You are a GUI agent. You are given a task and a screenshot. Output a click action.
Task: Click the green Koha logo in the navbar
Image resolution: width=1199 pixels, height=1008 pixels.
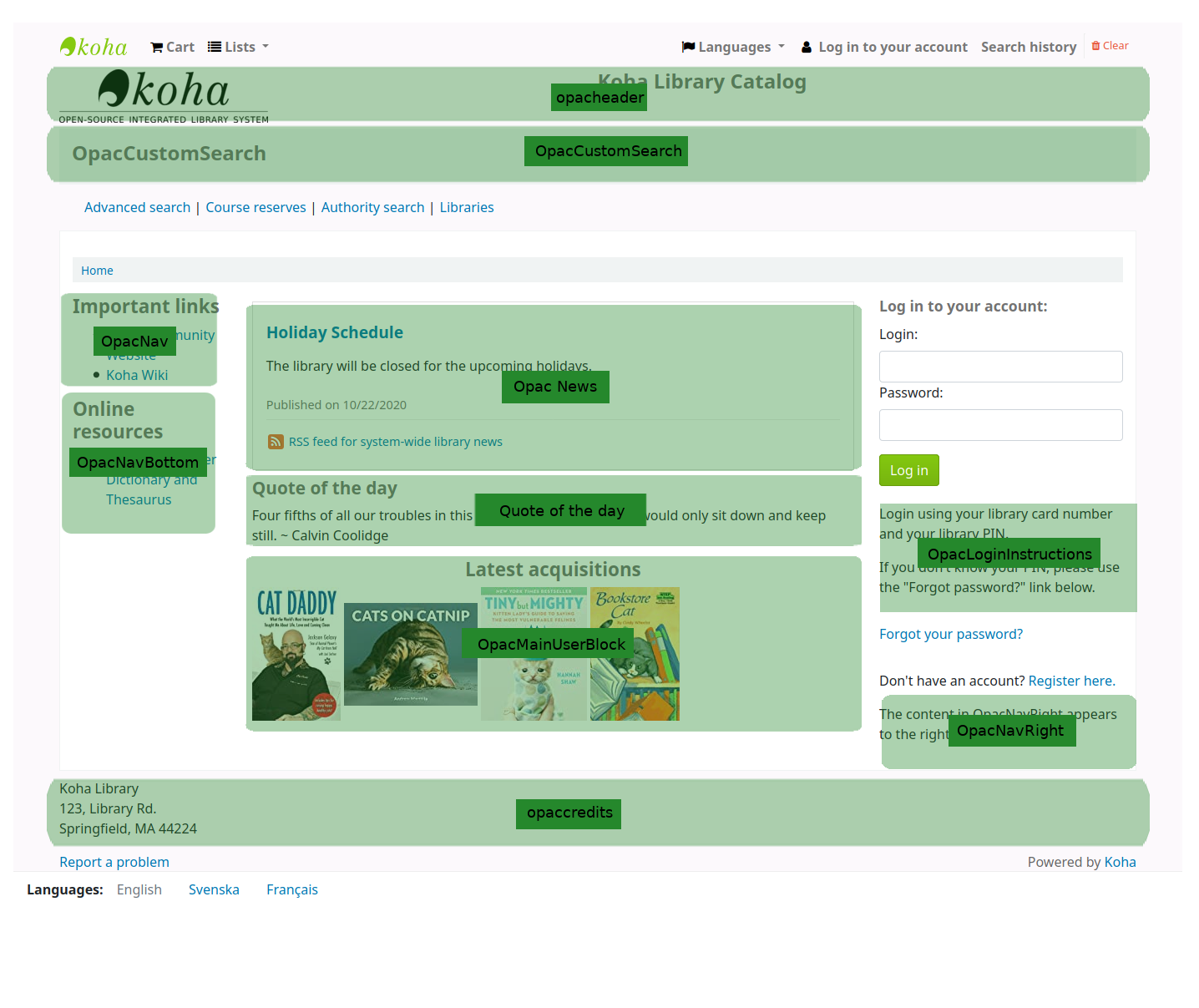(x=92, y=46)
